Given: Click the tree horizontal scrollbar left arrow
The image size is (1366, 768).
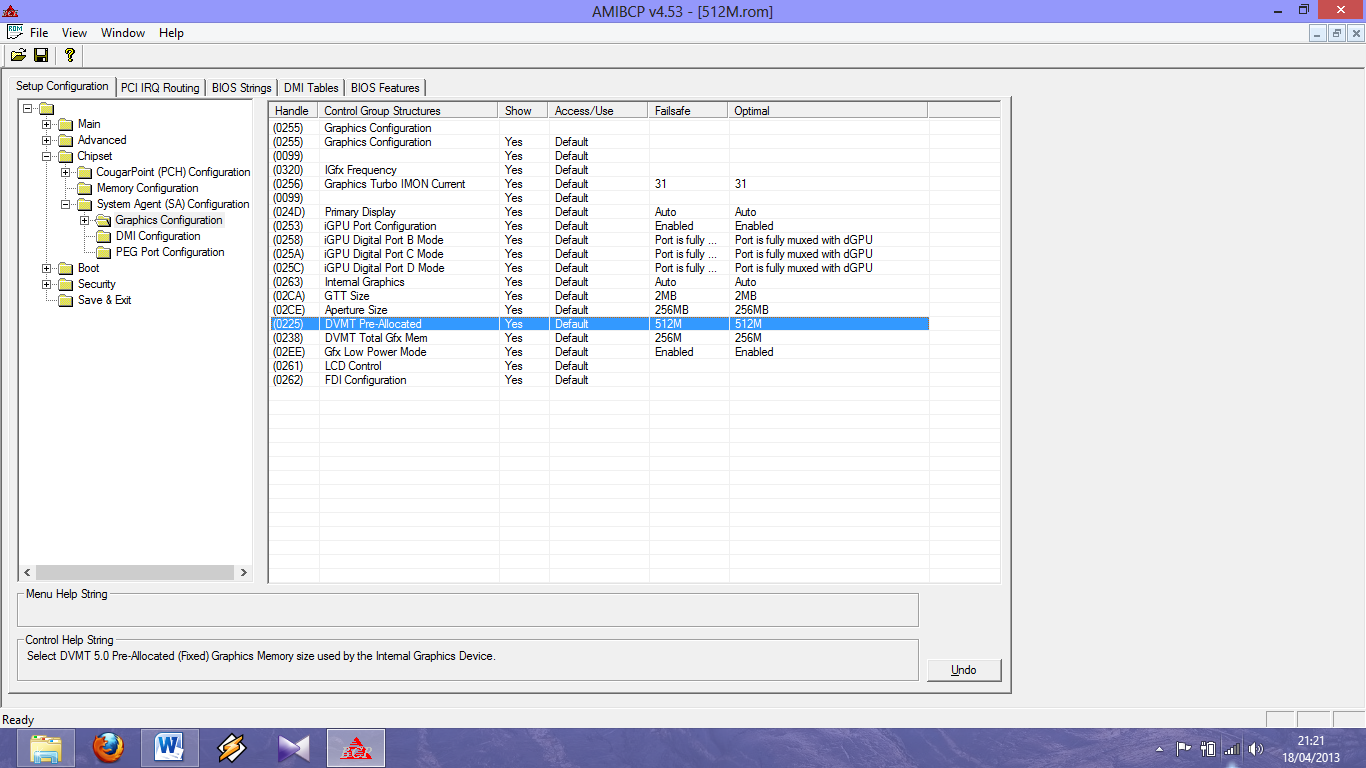Looking at the screenshot, I should pyautogui.click(x=27, y=573).
